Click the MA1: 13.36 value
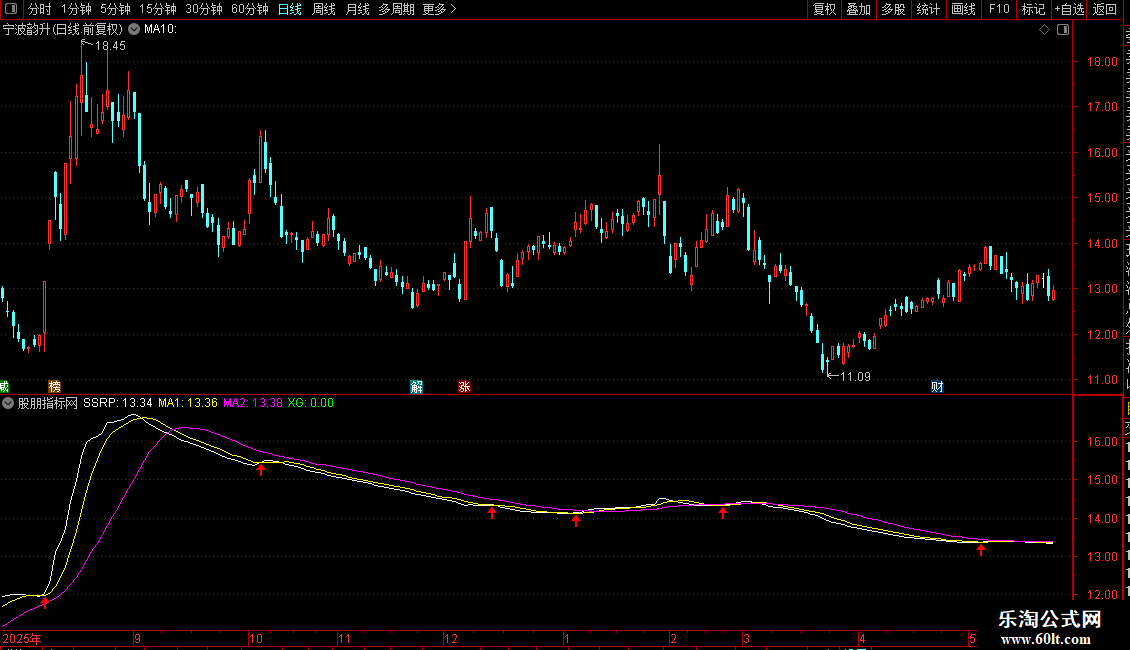 pyautogui.click(x=187, y=403)
